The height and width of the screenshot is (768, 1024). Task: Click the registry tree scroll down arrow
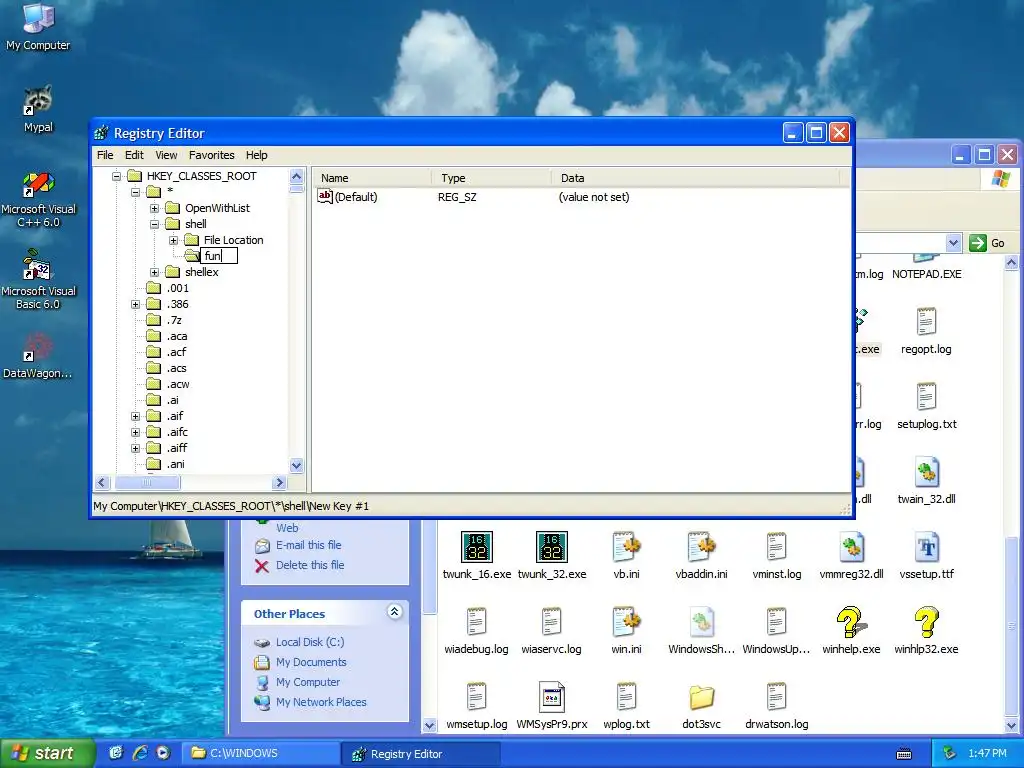(x=296, y=466)
